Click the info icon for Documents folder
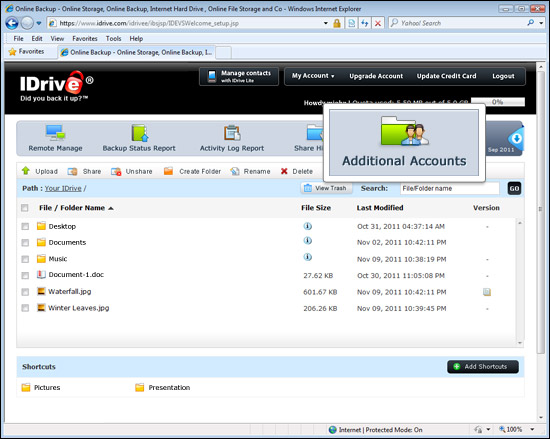 pos(308,241)
